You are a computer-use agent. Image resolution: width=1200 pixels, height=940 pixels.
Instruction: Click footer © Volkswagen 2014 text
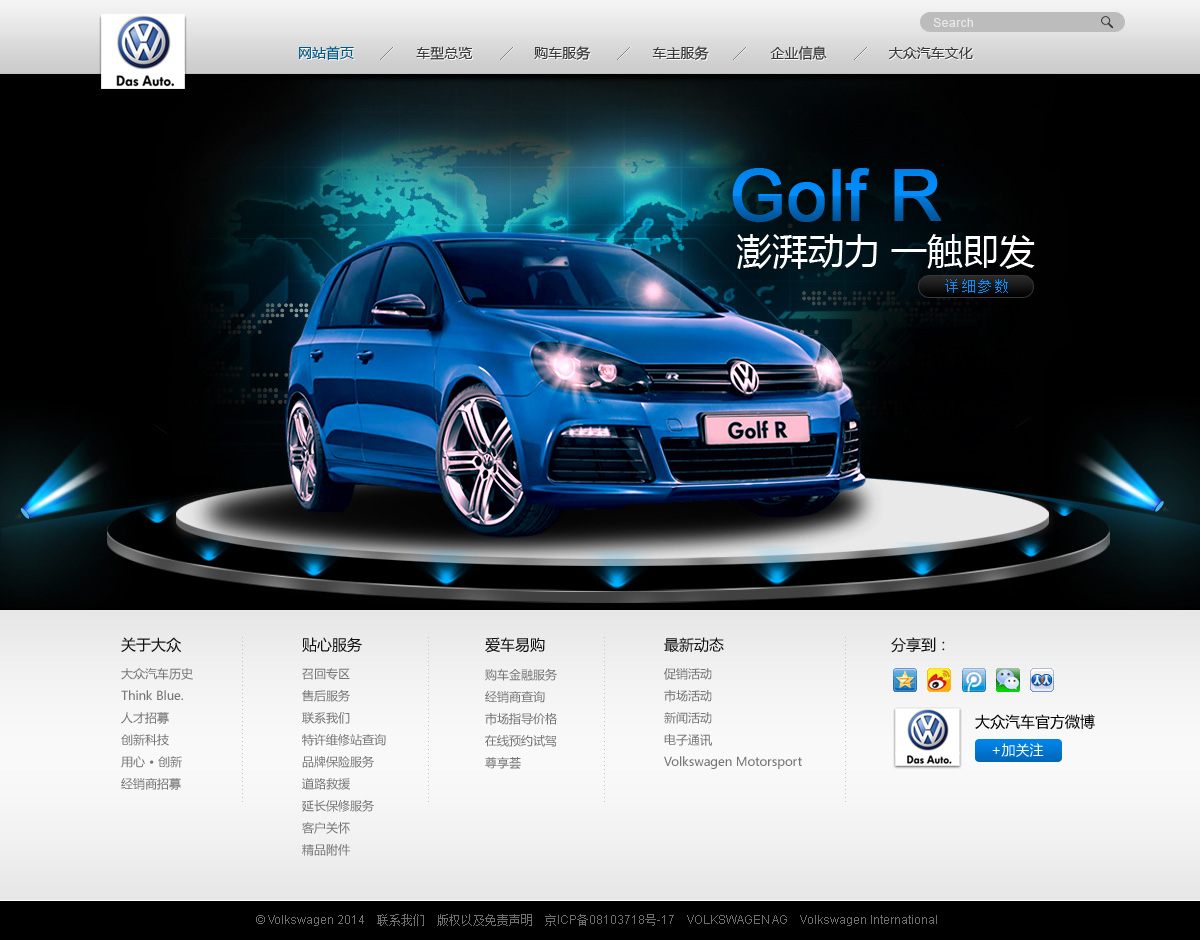[x=310, y=920]
